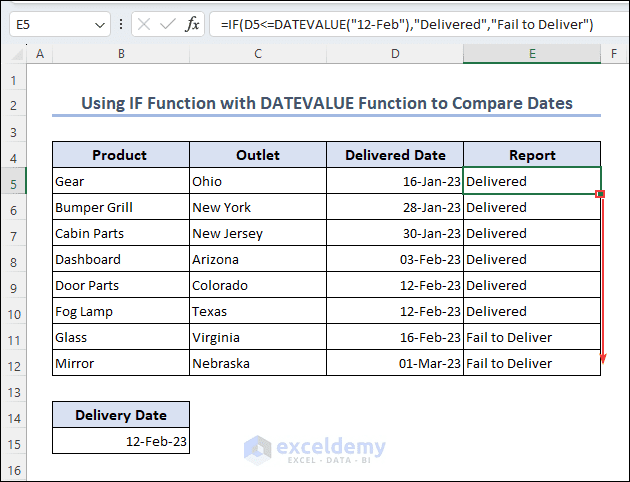Select the Cabin Parts cell
The width and height of the screenshot is (630, 482).
[x=121, y=233]
